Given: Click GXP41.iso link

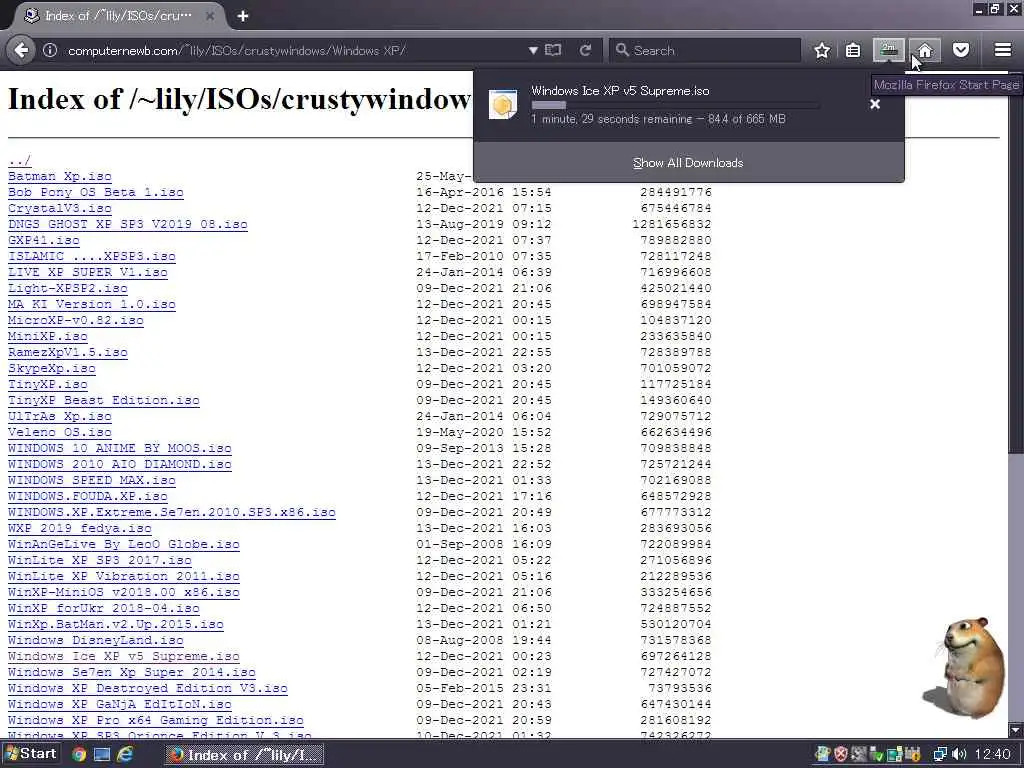Looking at the screenshot, I should [x=44, y=240].
